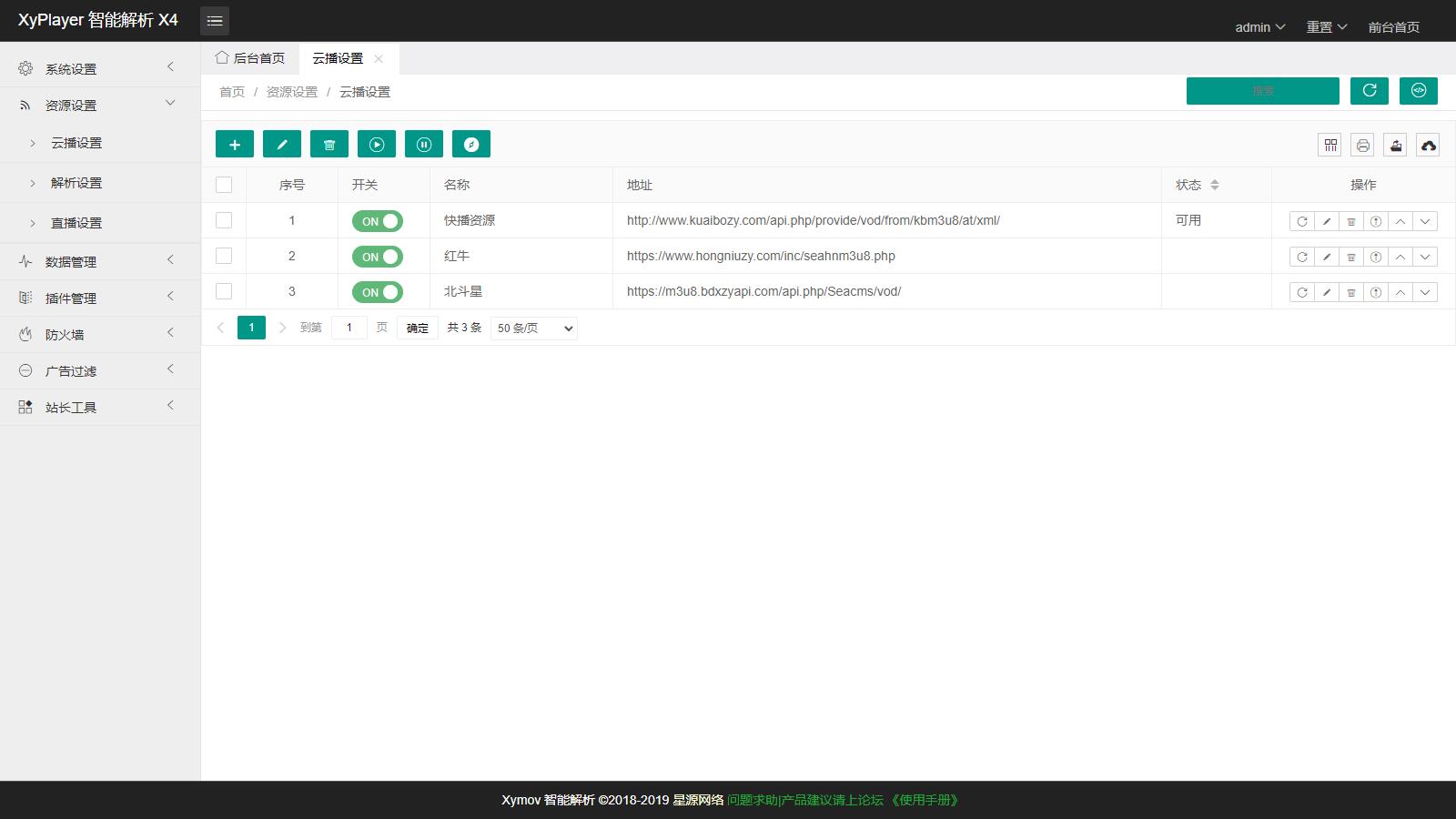Open 解析设置 in the sidebar

pos(76,183)
